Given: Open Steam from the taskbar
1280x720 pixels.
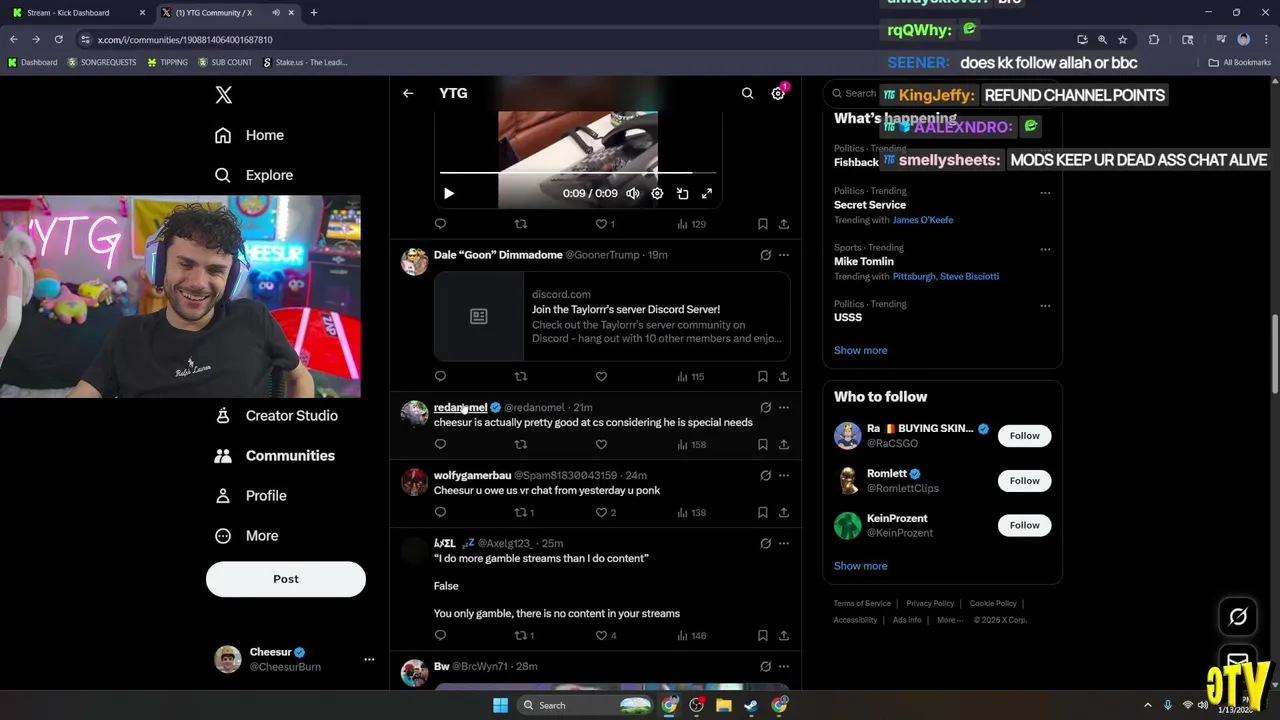Looking at the screenshot, I should [x=750, y=705].
